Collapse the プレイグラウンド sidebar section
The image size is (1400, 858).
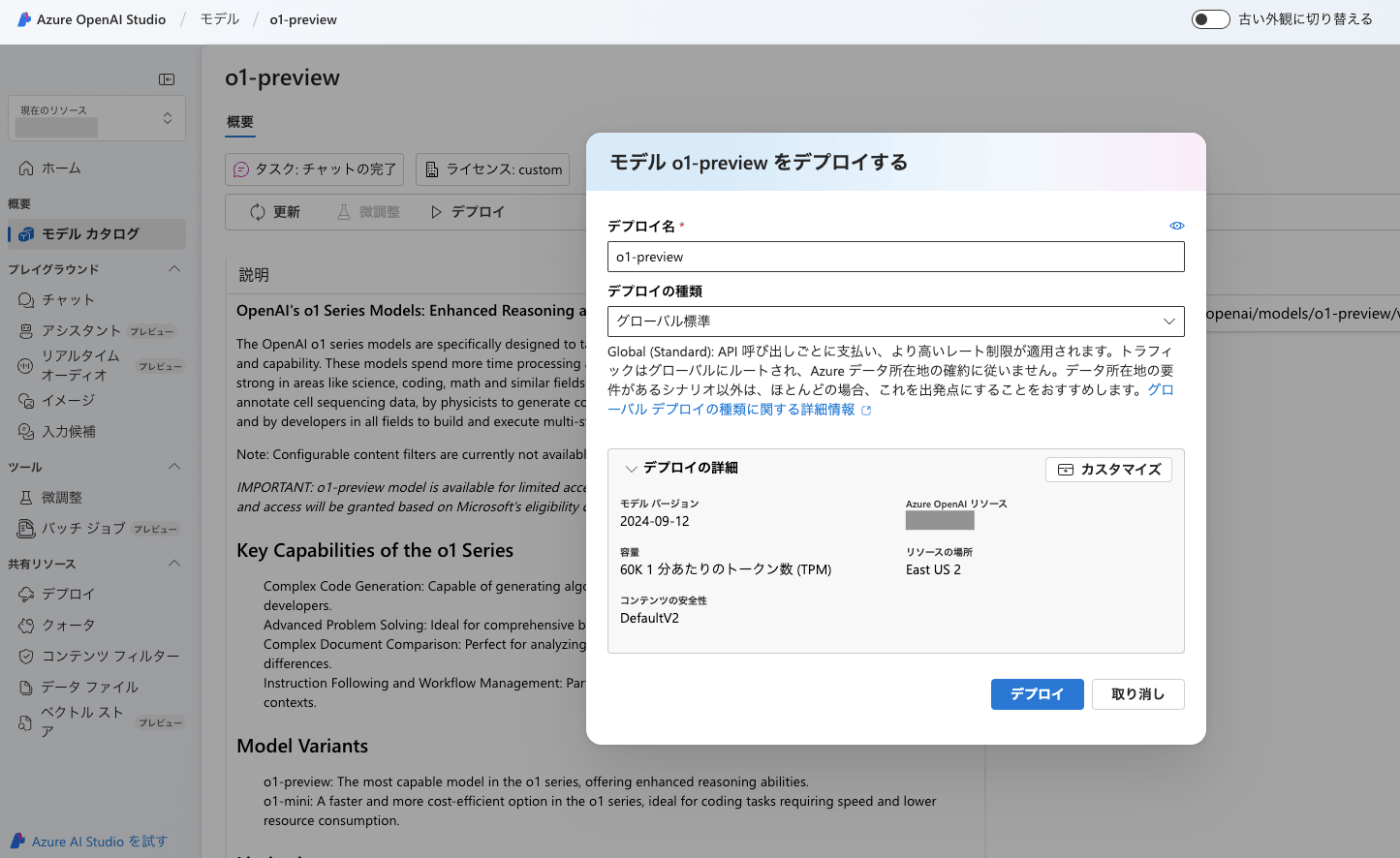point(174,269)
